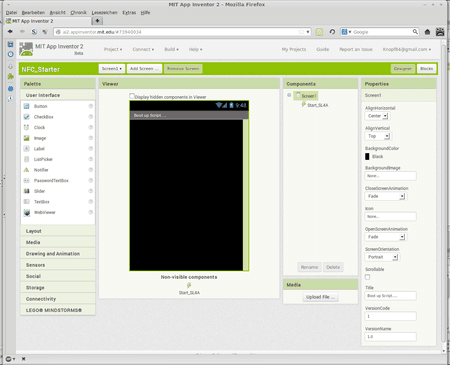This screenshot has height=365, width=450.
Task: Open the Build menu
Action: point(171,49)
